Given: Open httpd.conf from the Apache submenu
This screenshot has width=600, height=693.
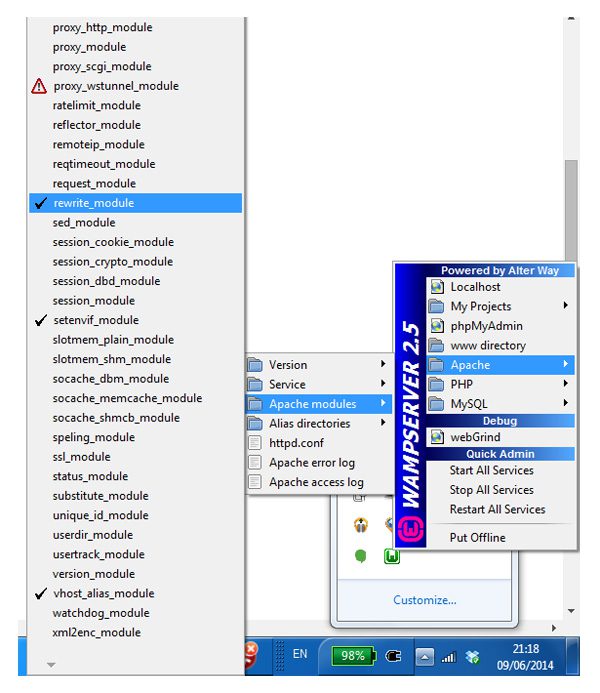Looking at the screenshot, I should 319,443.
